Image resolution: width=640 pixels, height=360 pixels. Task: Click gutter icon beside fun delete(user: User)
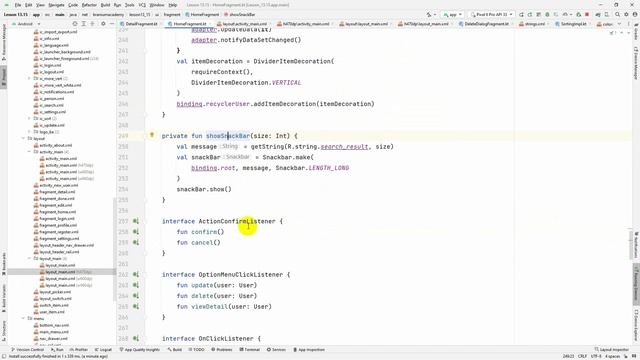[136, 296]
